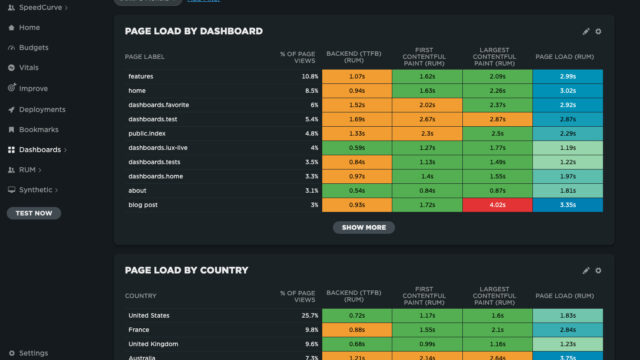Click the 'United Kingdom' country row

pos(153,344)
